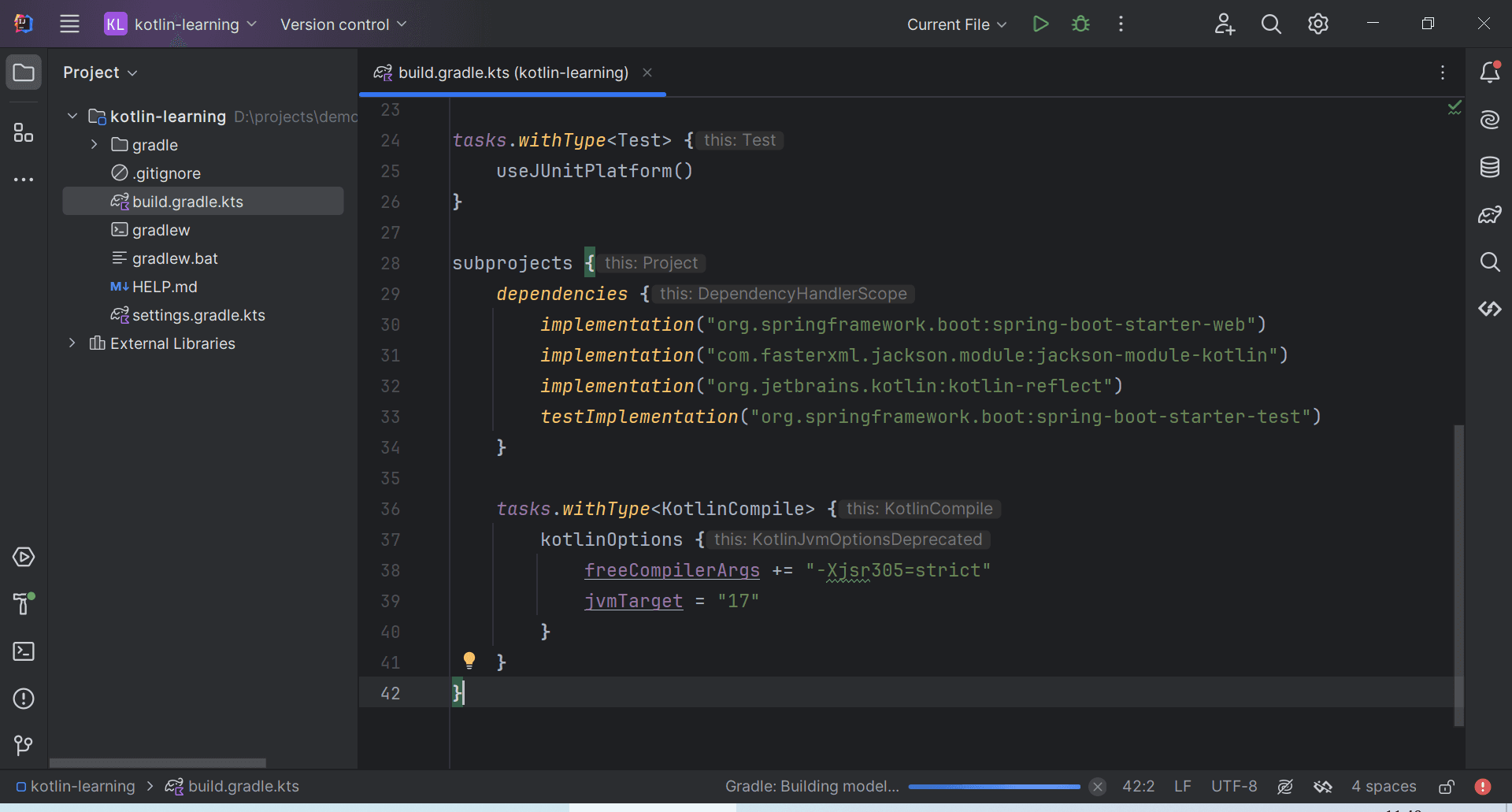Open the Endpoints tool window icon
Image resolution: width=1512 pixels, height=812 pixels.
[x=1489, y=309]
